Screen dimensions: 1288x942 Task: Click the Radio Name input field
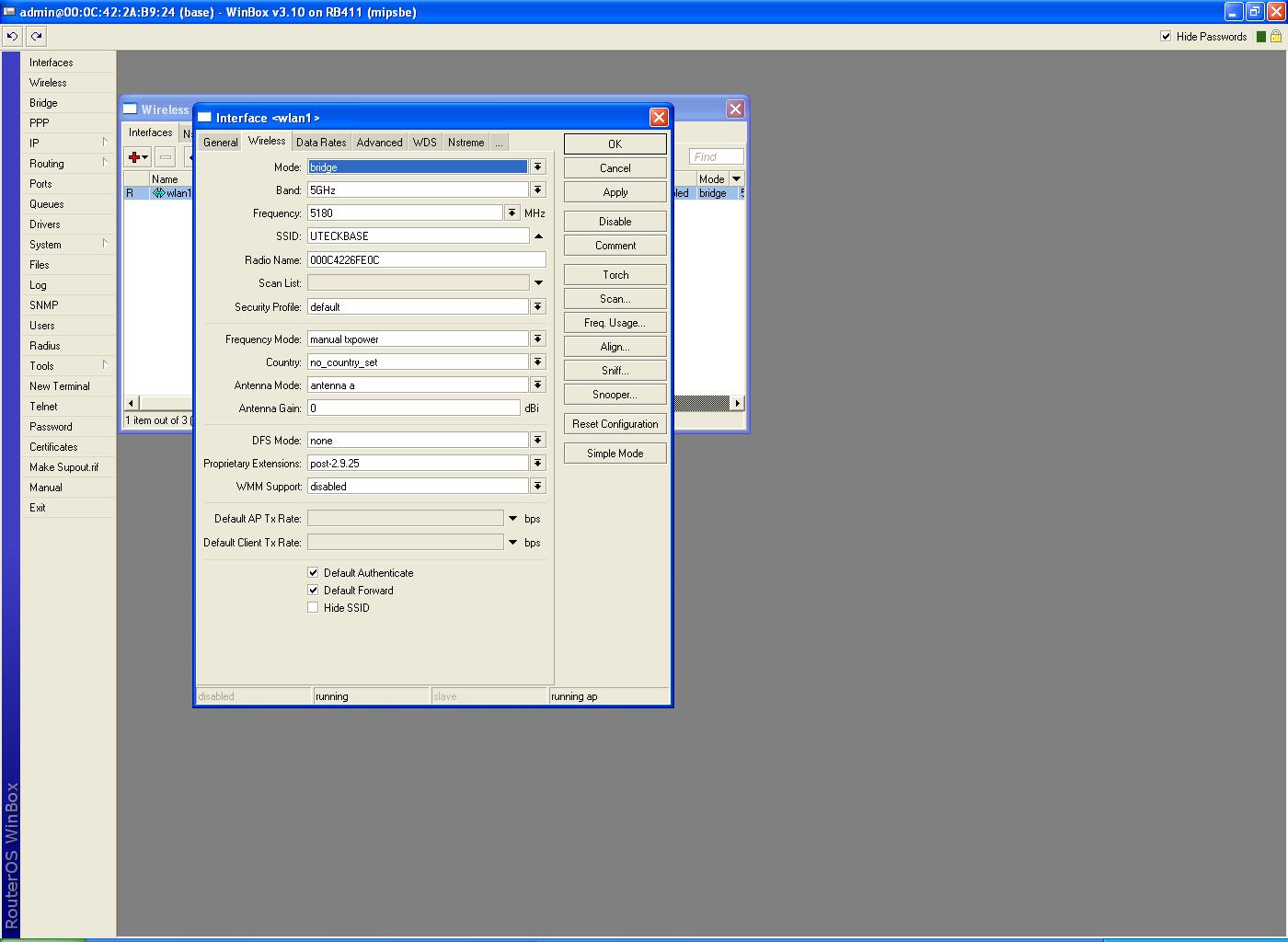click(x=427, y=259)
